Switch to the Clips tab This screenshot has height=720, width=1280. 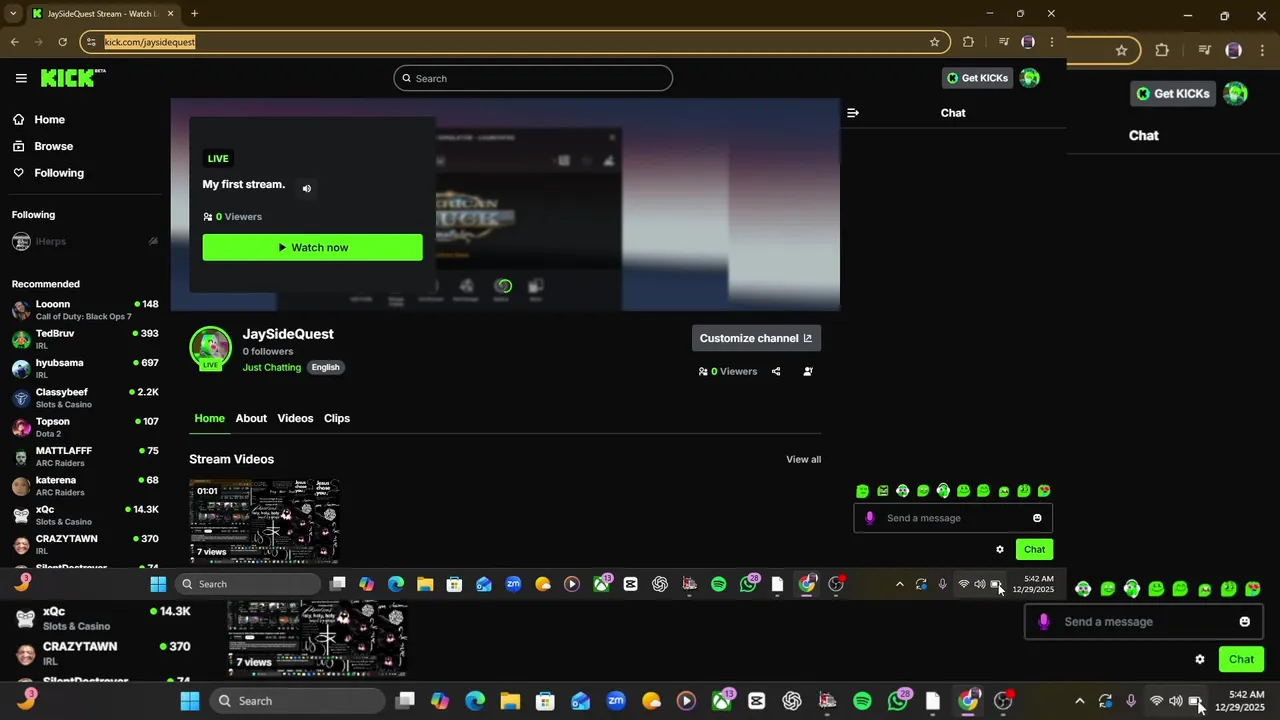(x=337, y=418)
